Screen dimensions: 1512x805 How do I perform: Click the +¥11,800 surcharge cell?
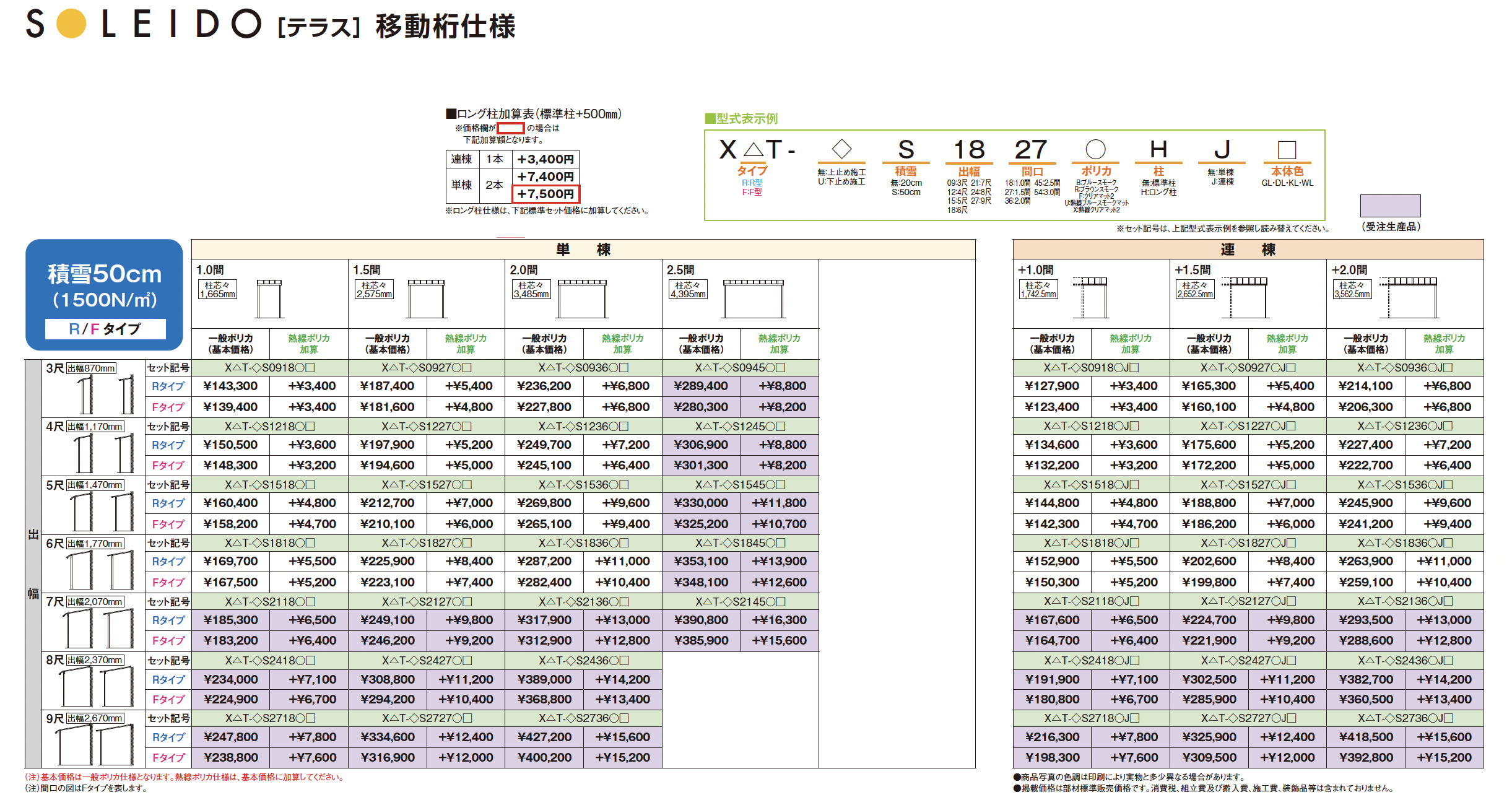779,503
